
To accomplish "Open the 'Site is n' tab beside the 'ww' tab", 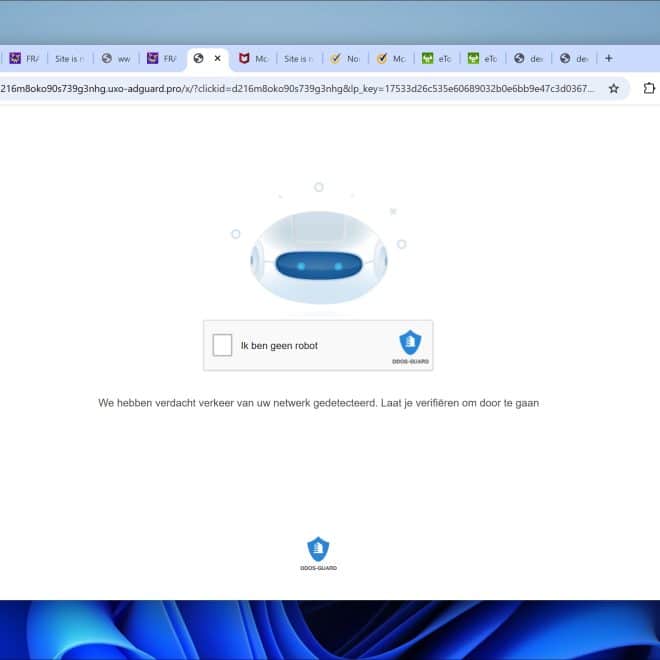I will (x=69, y=59).
